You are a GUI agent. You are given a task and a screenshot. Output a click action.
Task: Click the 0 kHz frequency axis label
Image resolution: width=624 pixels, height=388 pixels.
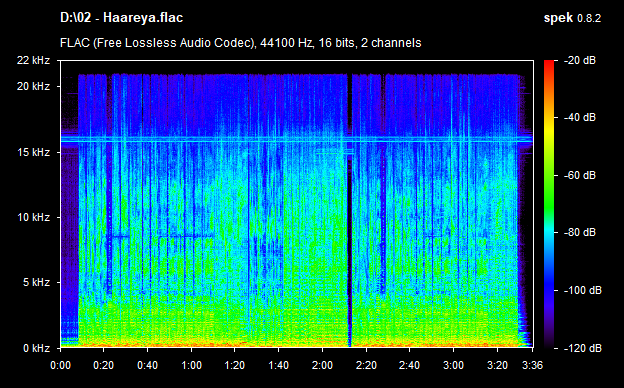[36, 348]
